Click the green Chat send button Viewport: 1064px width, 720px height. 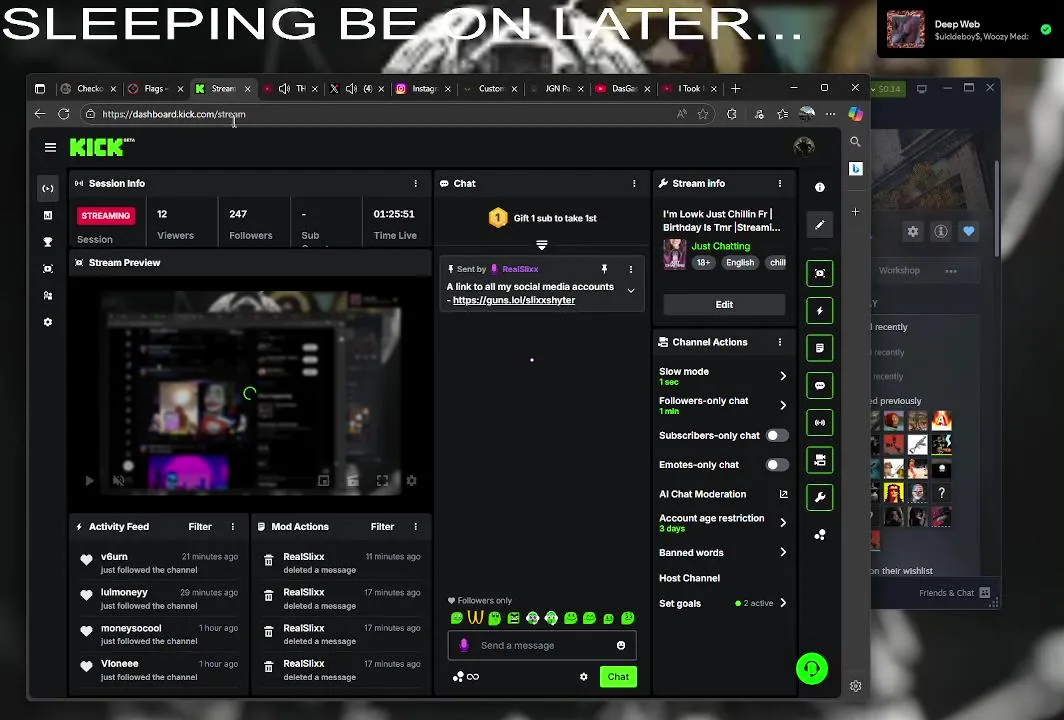618,677
